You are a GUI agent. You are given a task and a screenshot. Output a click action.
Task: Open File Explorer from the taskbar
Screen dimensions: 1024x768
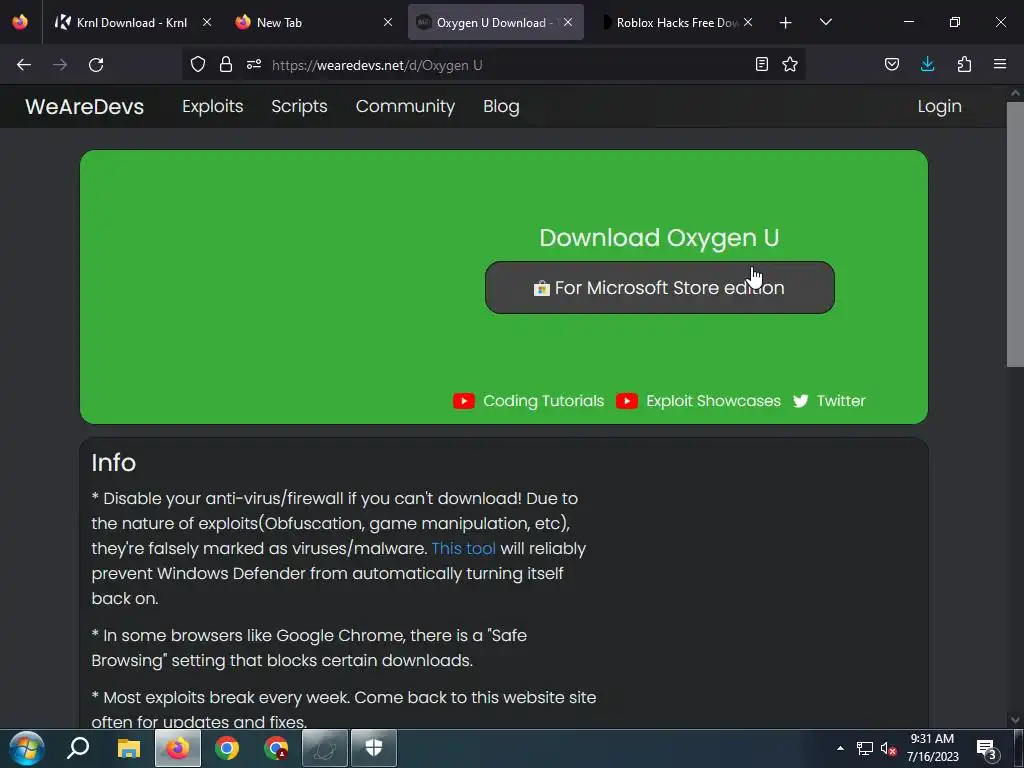(129, 748)
